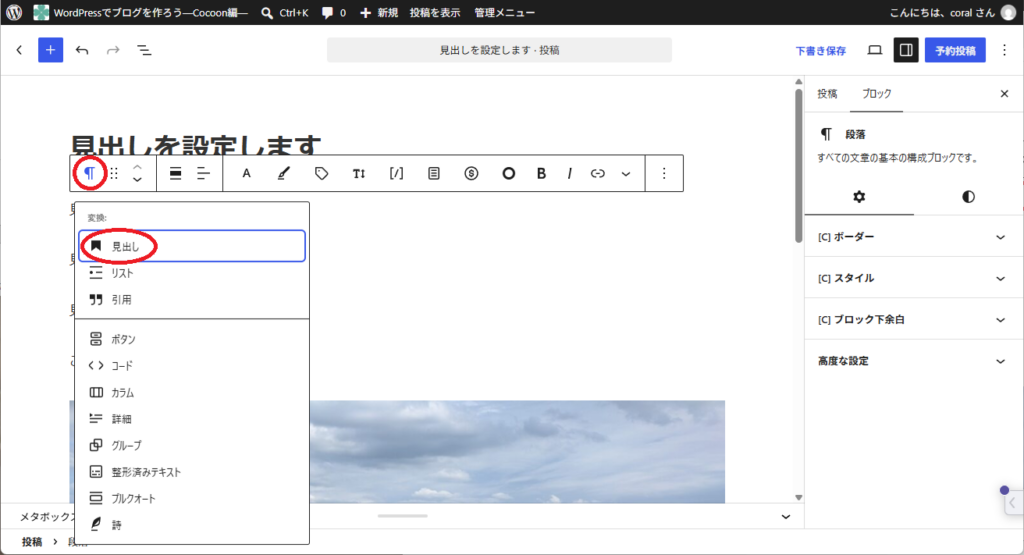Open the coral user account menu
1024x555 pixels.
(953, 12)
